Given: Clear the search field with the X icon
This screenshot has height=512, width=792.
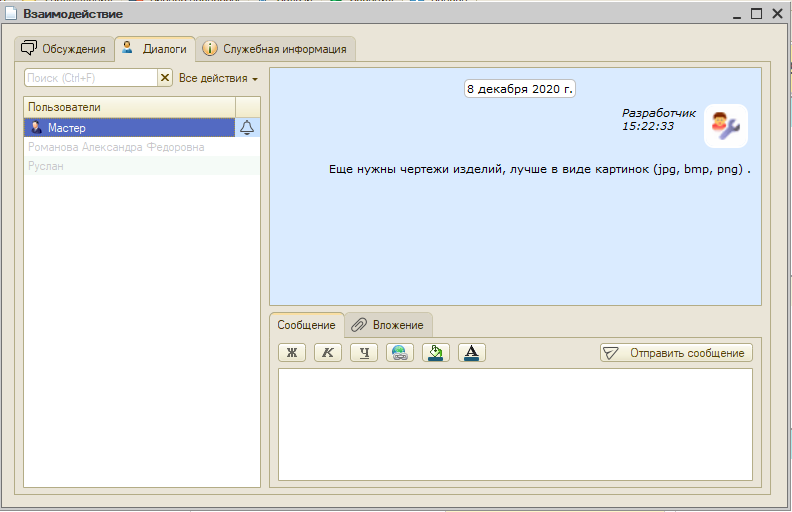Looking at the screenshot, I should pyautogui.click(x=165, y=78).
